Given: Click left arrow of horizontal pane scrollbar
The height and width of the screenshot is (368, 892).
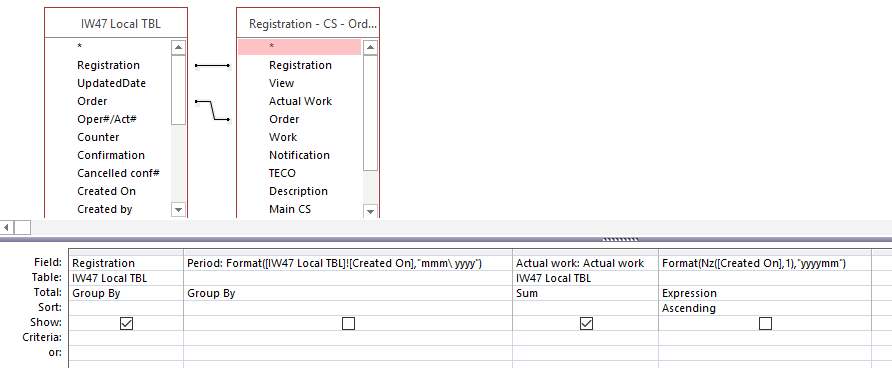Looking at the screenshot, I should click(x=7, y=228).
